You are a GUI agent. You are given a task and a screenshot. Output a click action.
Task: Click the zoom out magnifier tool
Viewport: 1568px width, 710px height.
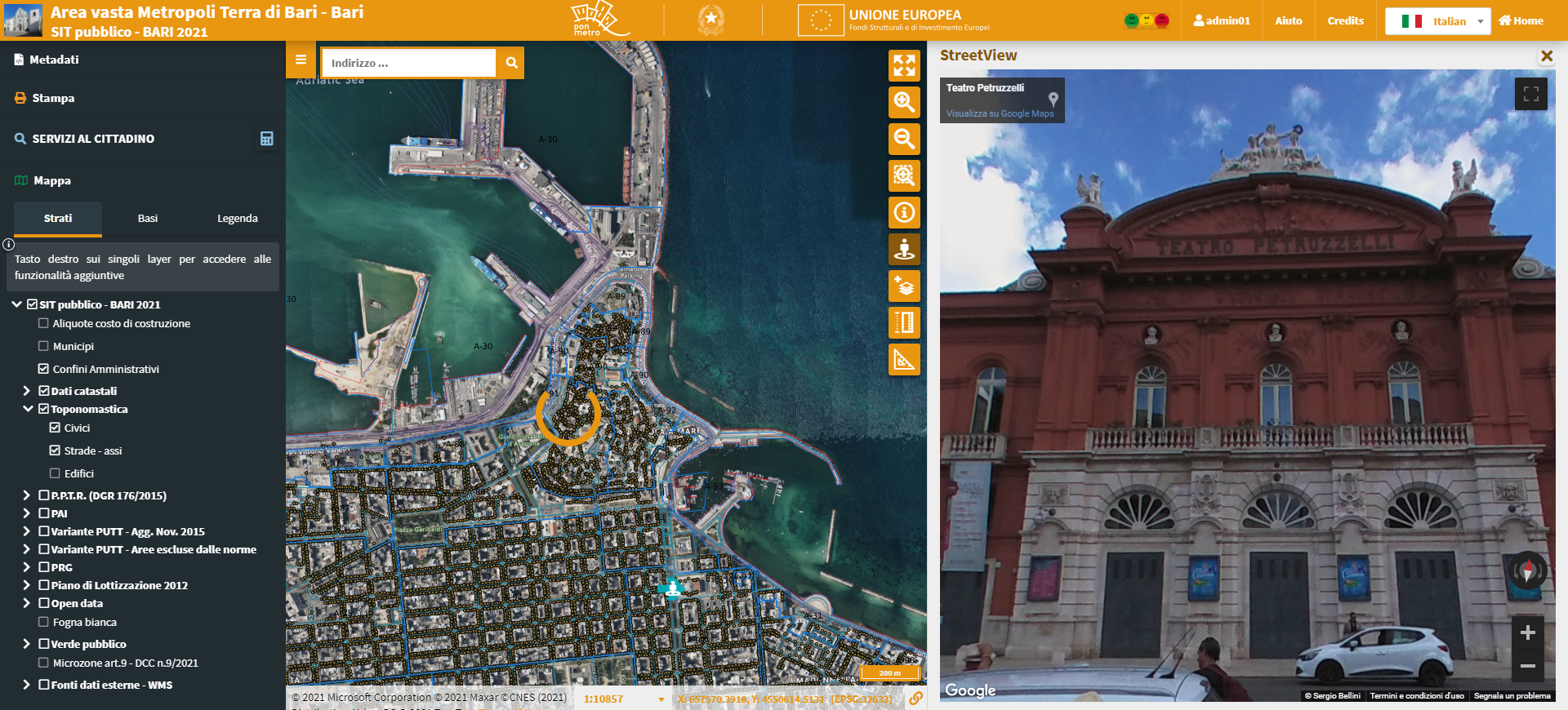pos(904,139)
